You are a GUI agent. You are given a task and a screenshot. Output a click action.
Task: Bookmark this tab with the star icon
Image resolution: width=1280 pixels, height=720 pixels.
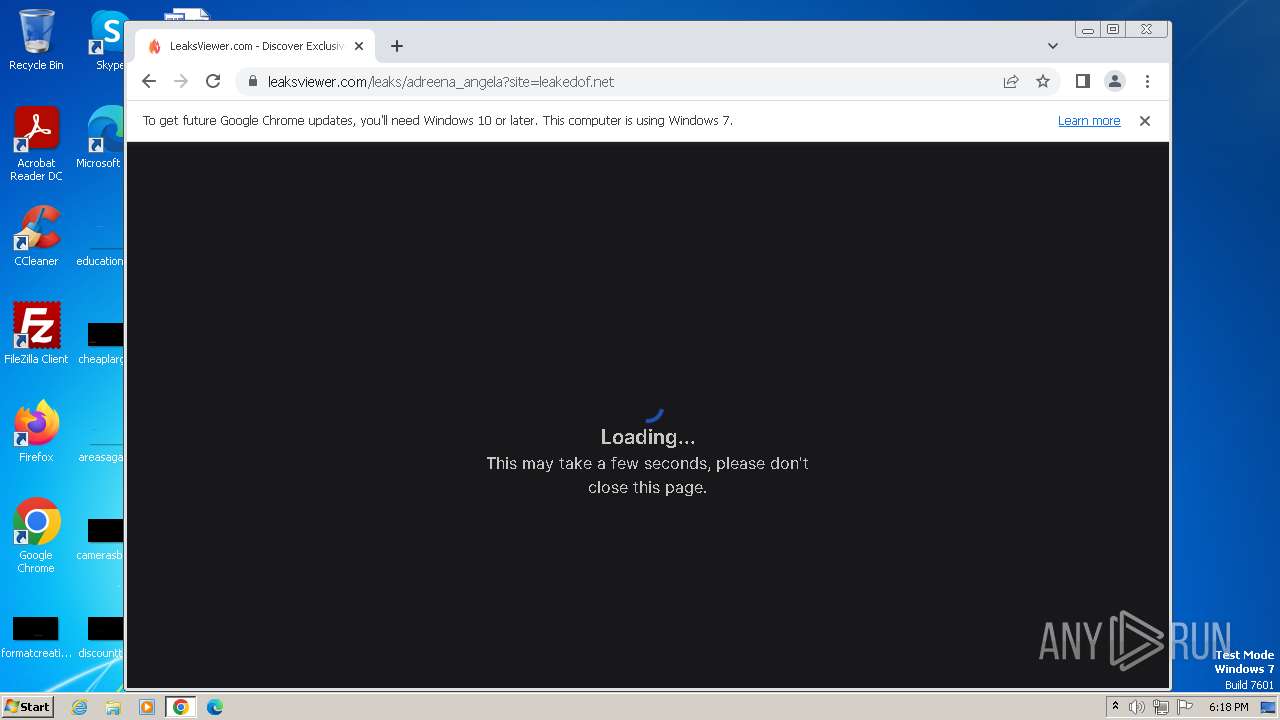point(1043,82)
